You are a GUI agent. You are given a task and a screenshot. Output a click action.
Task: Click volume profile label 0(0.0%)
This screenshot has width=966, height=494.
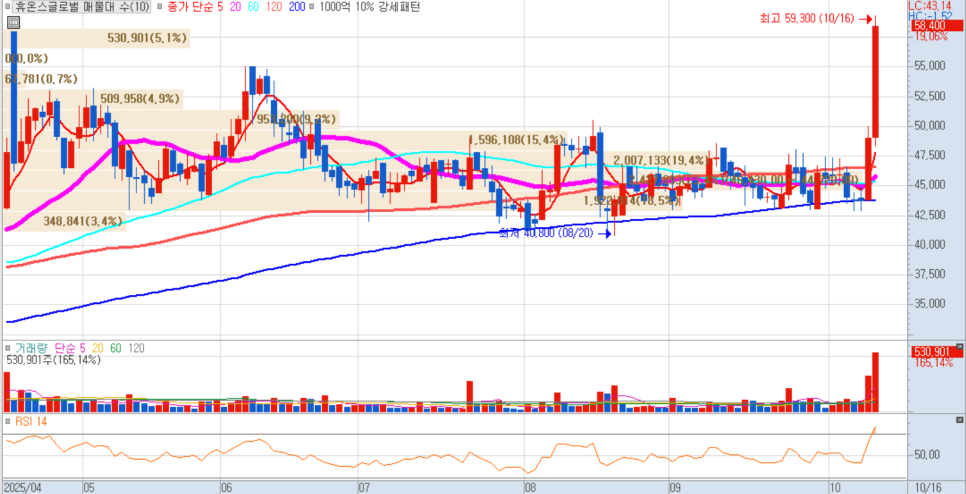(x=26, y=59)
